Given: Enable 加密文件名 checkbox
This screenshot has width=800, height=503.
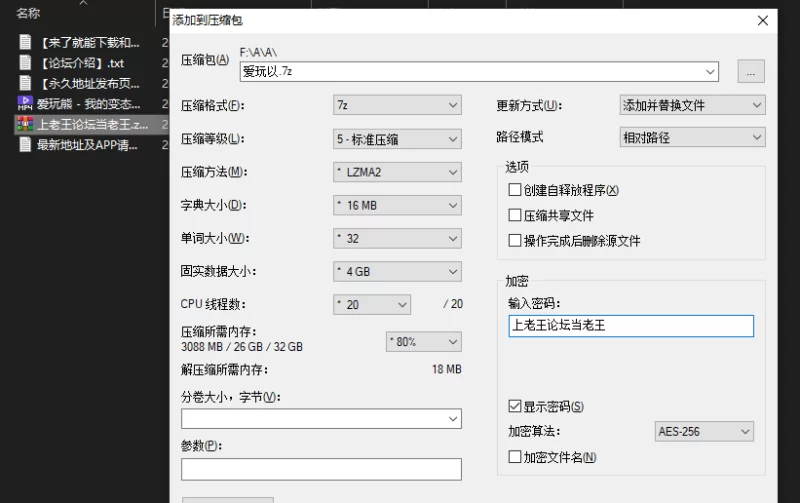Looking at the screenshot, I should tap(515, 457).
